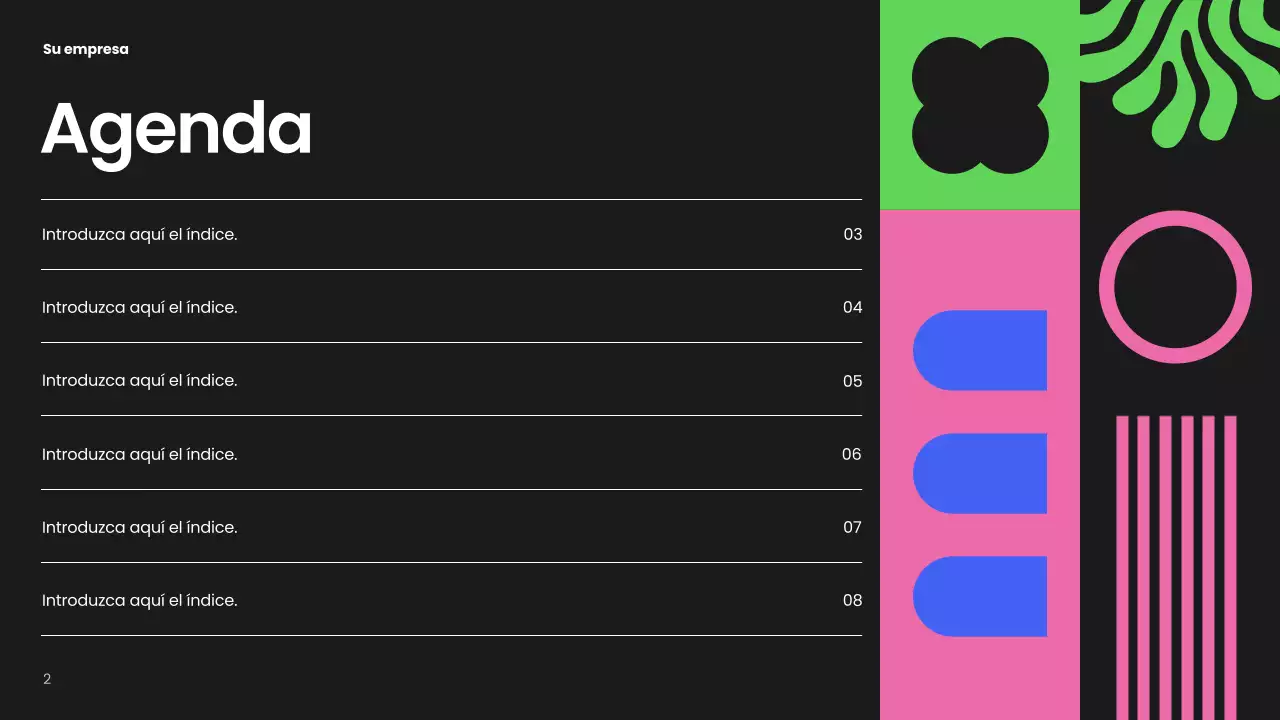The image size is (1280, 720).
Task: Select index entry text beside page 03
Action: click(x=140, y=235)
